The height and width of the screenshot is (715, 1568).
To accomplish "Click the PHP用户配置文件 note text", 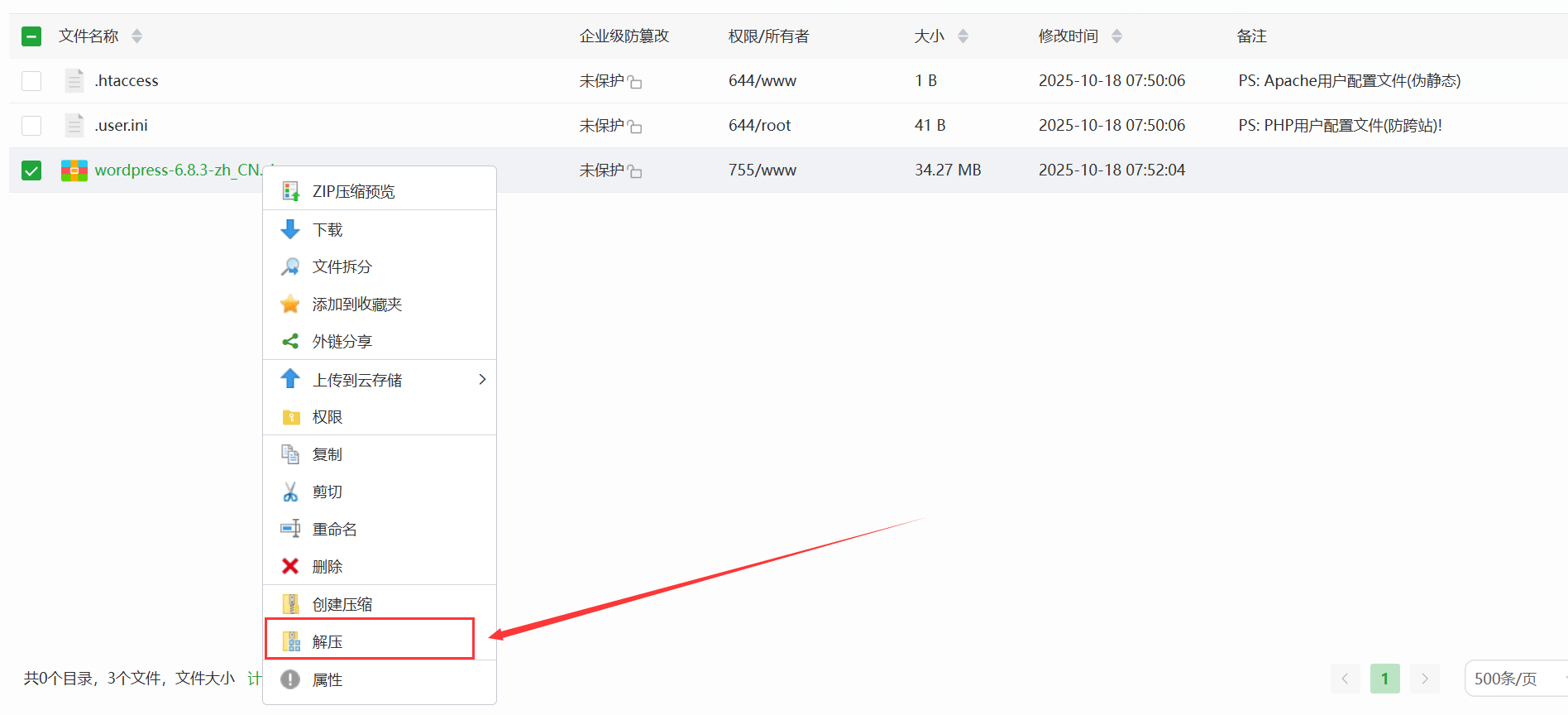I will [1341, 126].
